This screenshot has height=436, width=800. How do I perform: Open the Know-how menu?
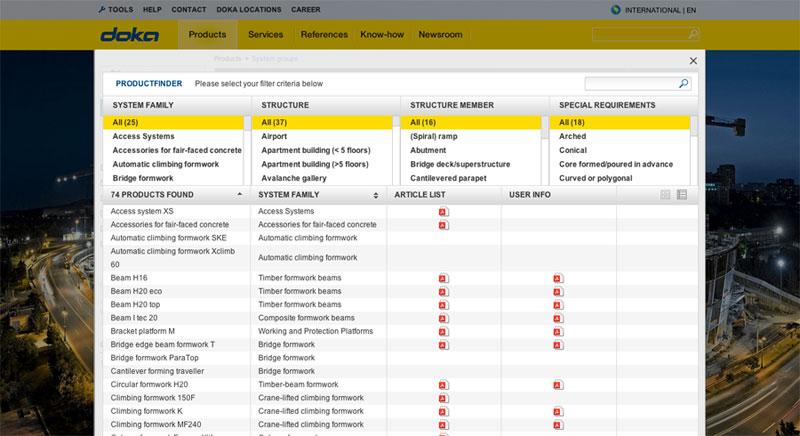coord(382,35)
